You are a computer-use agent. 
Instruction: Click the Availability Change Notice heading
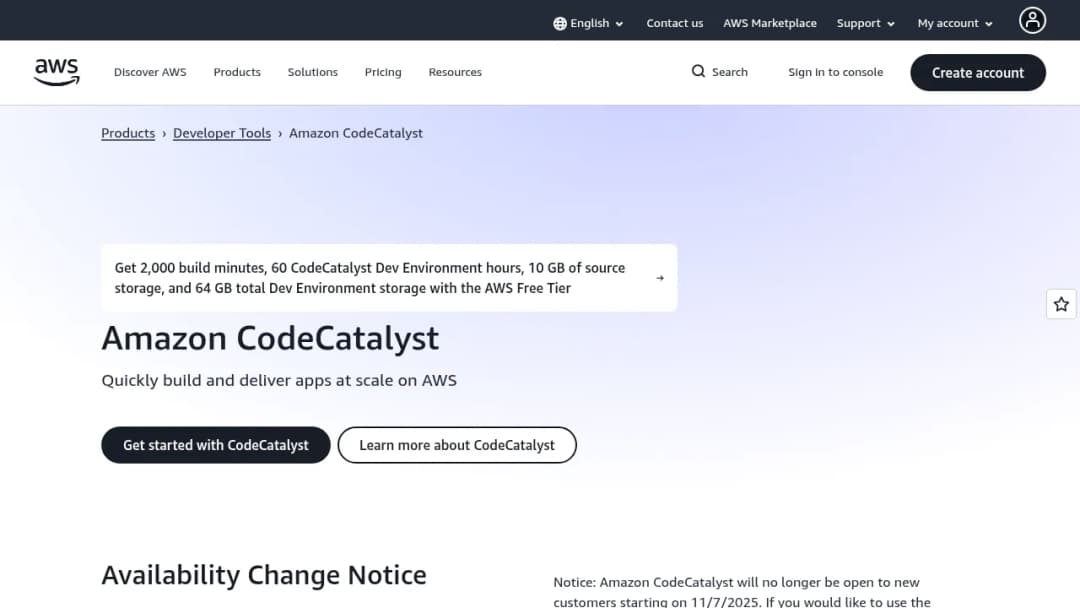pos(264,575)
